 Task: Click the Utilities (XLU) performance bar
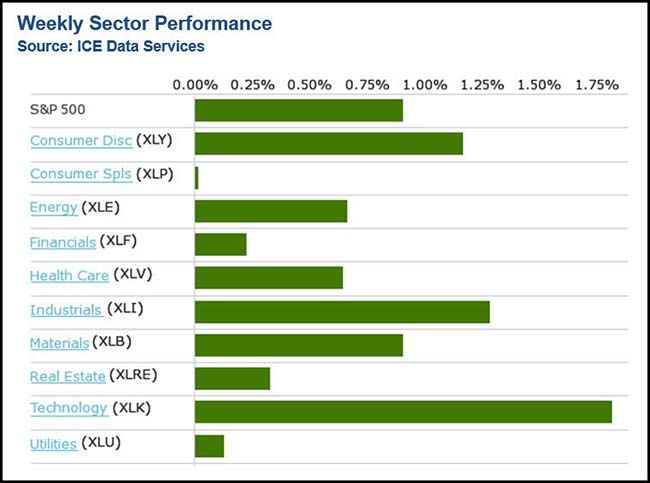pos(209,445)
